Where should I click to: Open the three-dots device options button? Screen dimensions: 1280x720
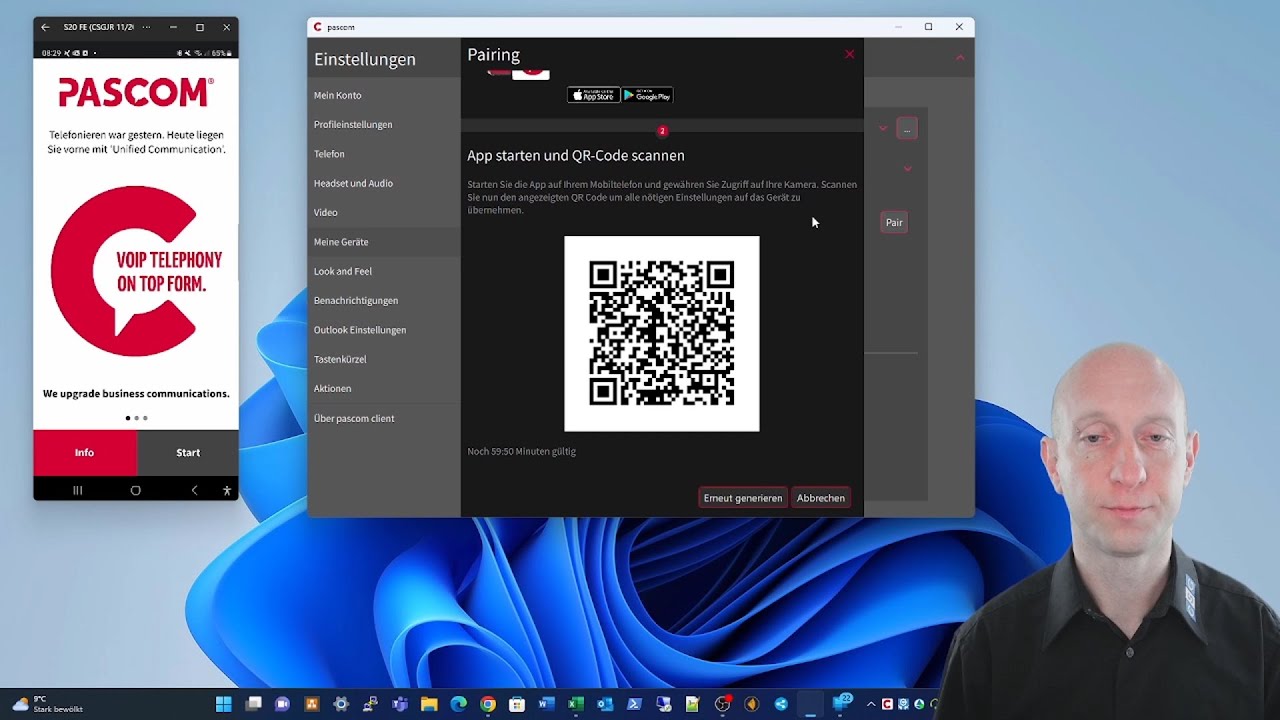(907, 129)
